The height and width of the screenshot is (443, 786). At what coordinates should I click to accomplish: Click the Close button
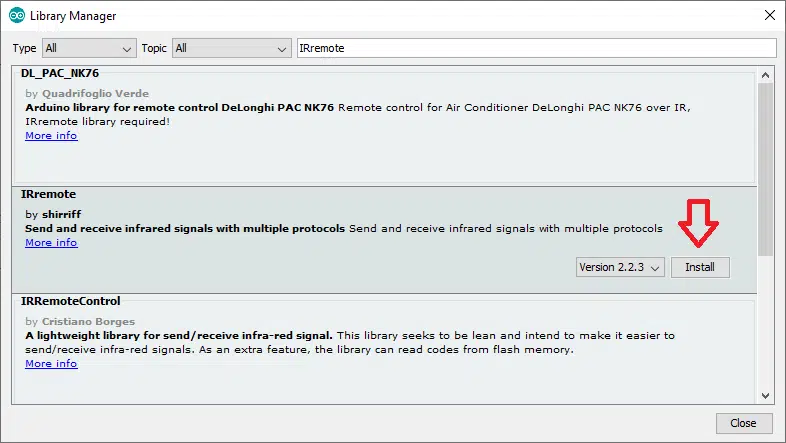point(743,423)
